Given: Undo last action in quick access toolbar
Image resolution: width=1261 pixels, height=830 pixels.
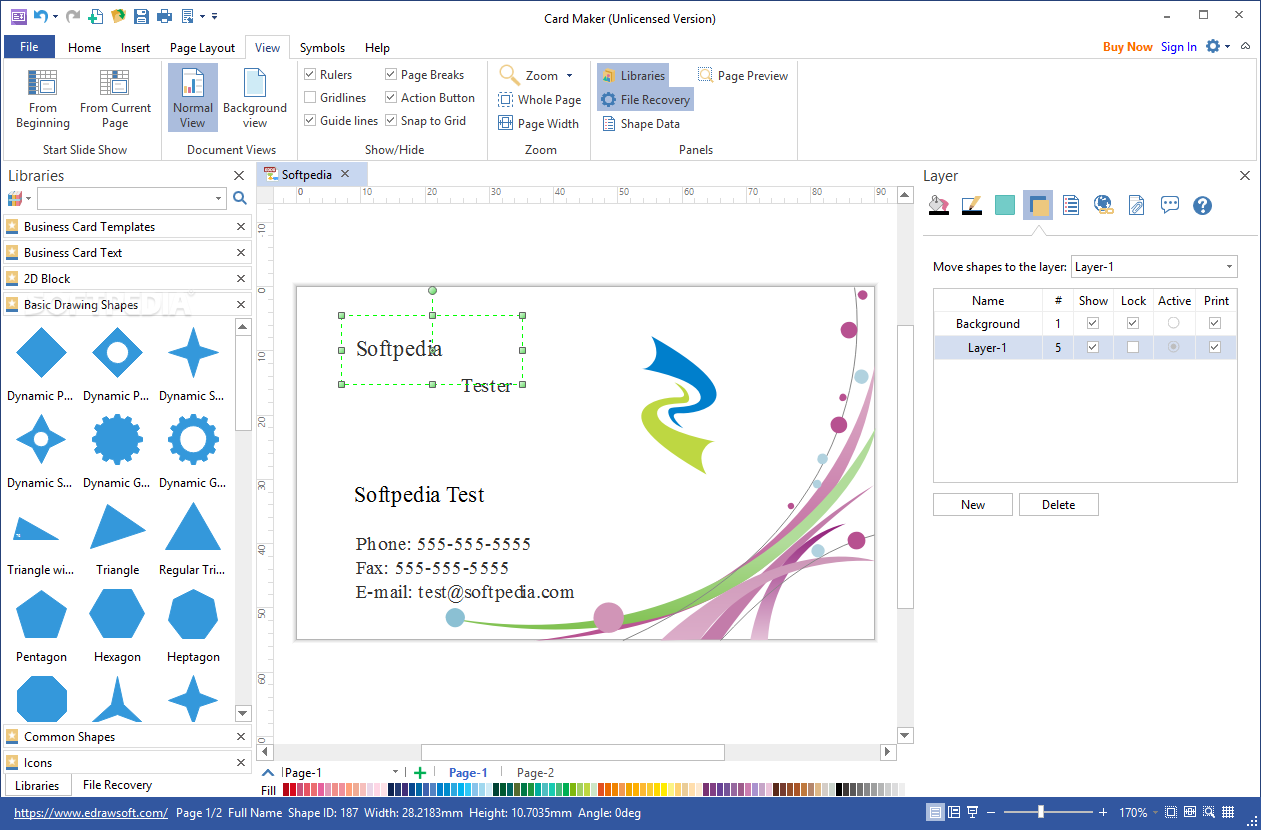Looking at the screenshot, I should point(40,16).
